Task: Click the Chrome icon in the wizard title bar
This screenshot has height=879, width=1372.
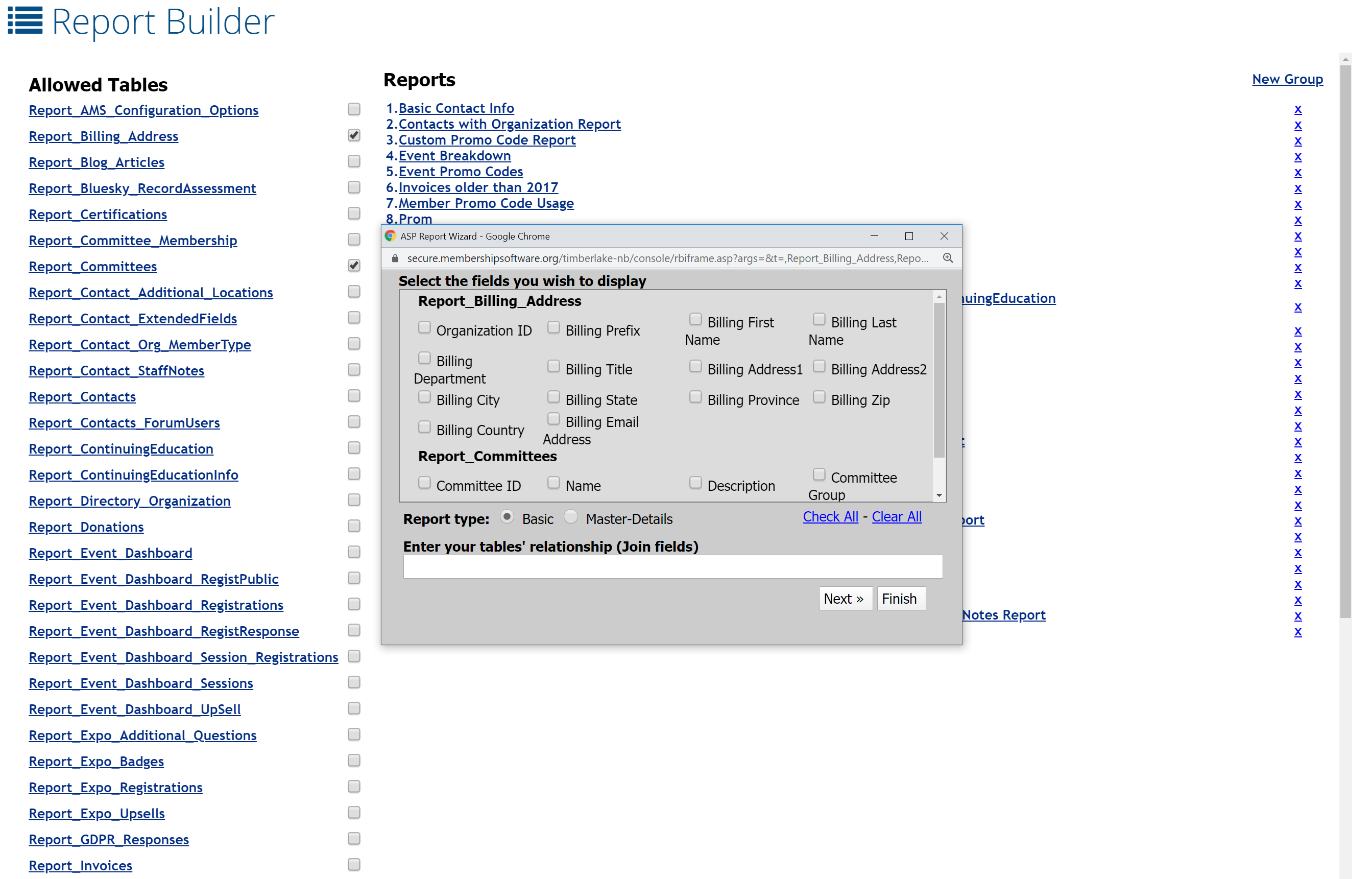Action: point(390,236)
